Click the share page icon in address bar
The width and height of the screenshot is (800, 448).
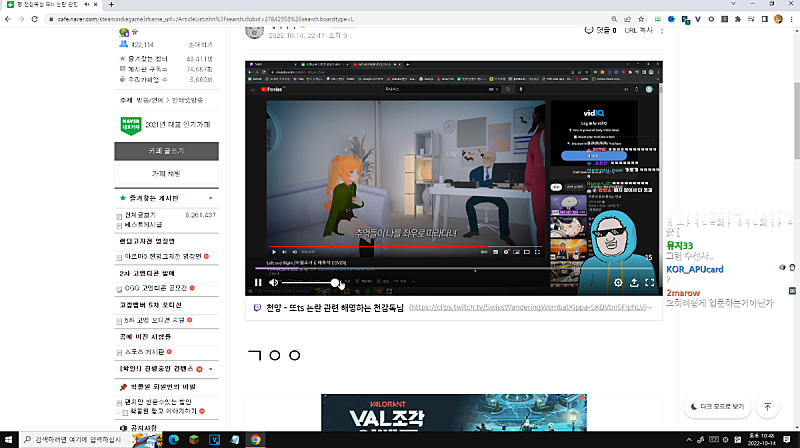[x=628, y=19]
